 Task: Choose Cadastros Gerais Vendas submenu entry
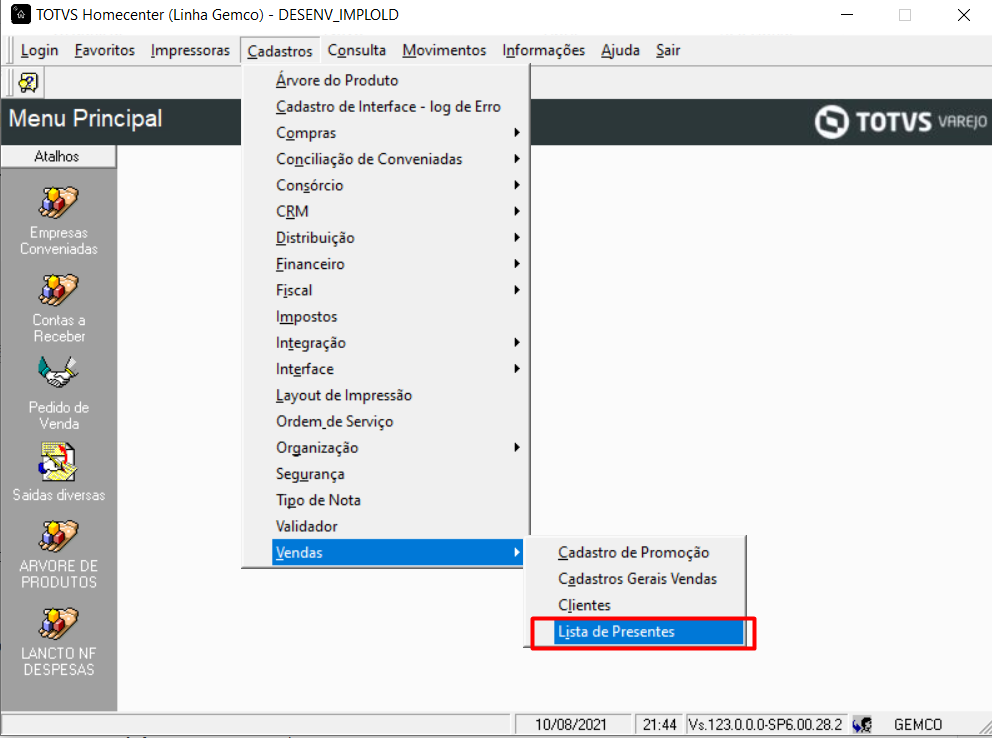[x=648, y=579]
